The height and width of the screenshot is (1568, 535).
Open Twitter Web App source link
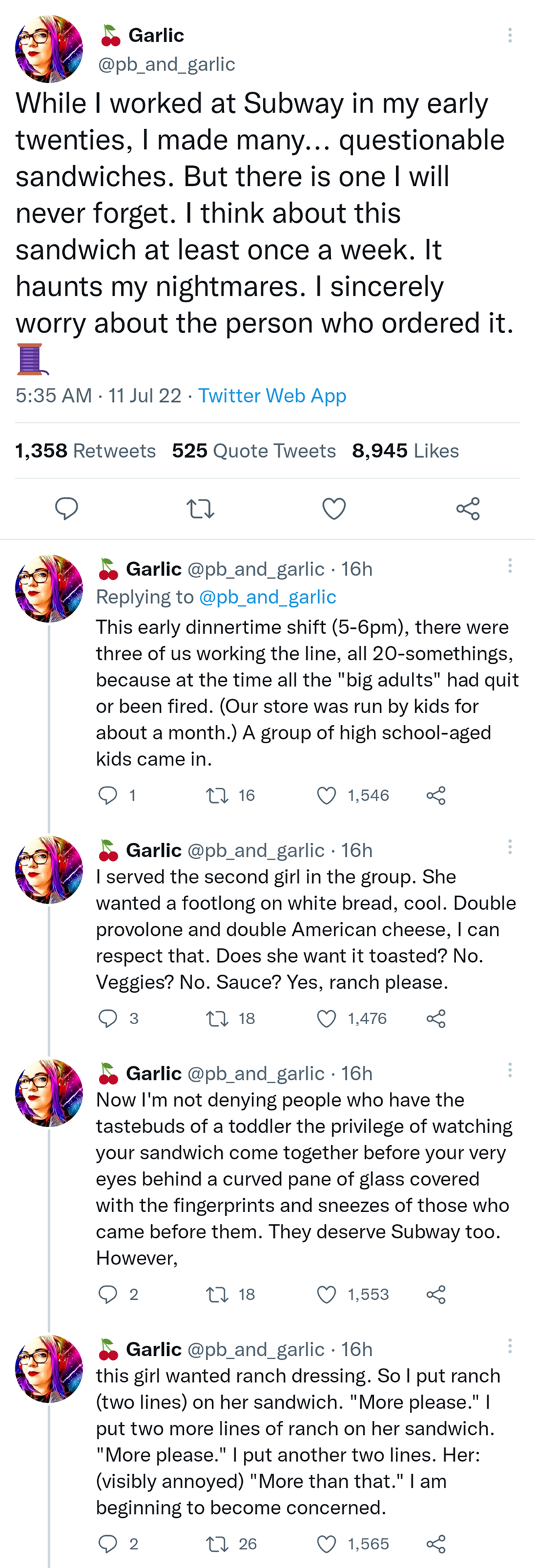coord(272,395)
